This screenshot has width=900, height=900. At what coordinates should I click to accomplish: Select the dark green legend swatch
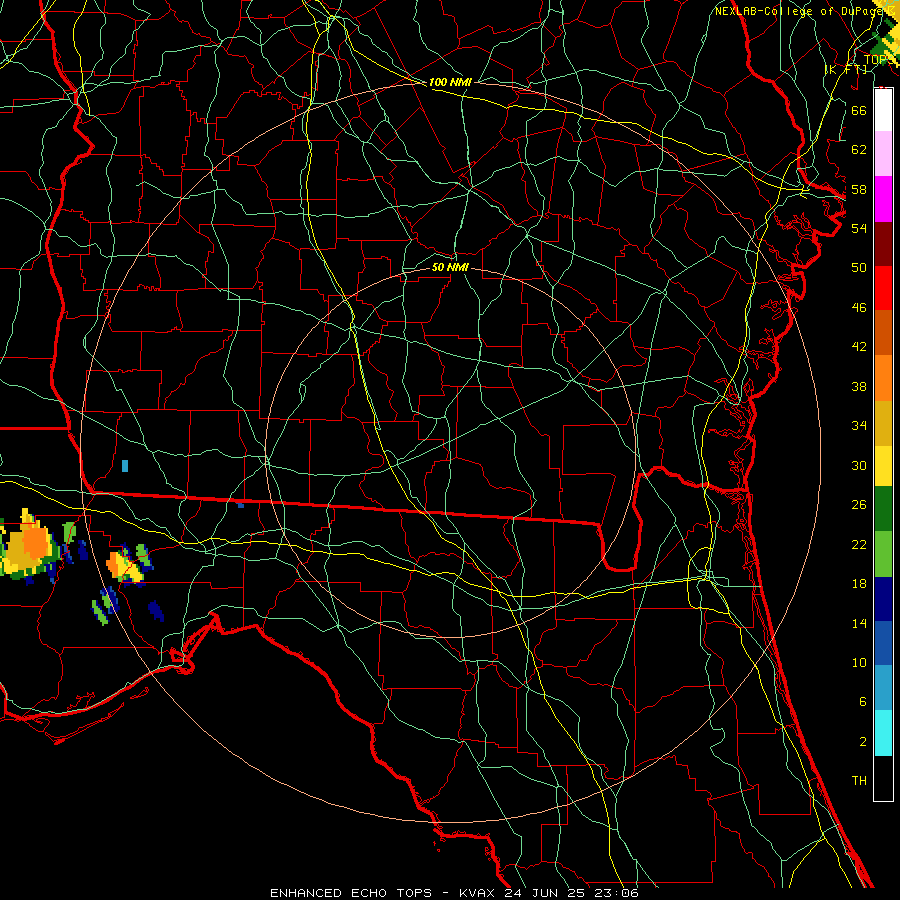pyautogui.click(x=883, y=509)
